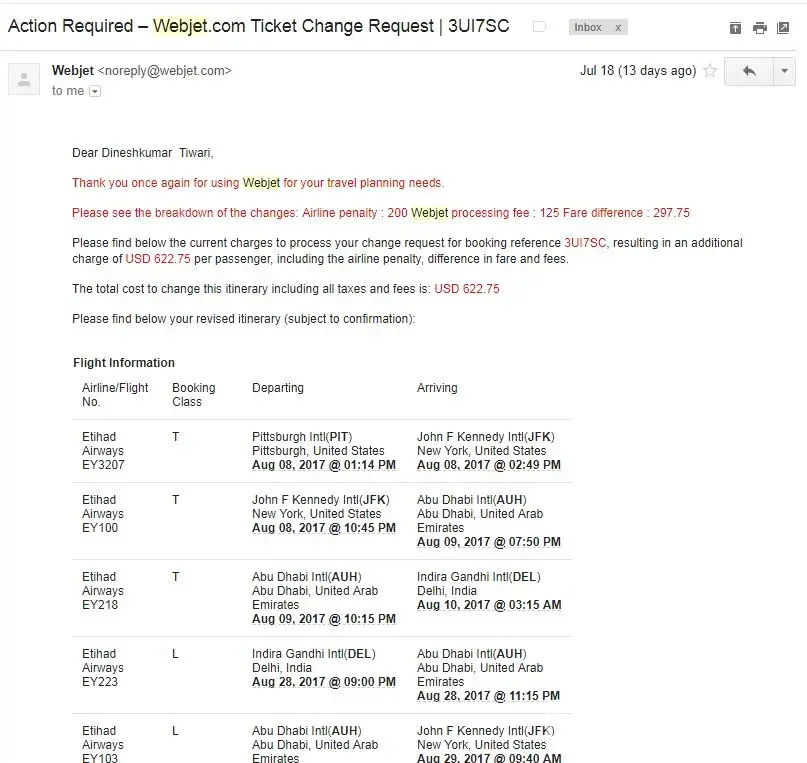Open the more options dropdown beside Reply

[x=785, y=71]
